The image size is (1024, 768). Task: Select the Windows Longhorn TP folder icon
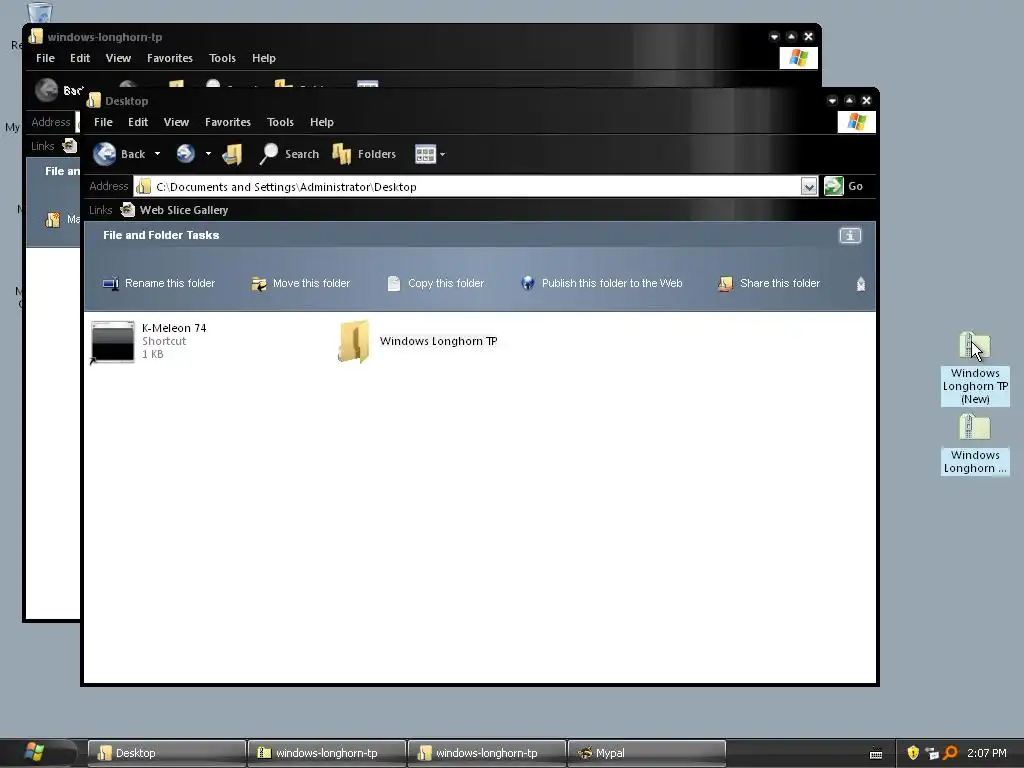click(354, 341)
